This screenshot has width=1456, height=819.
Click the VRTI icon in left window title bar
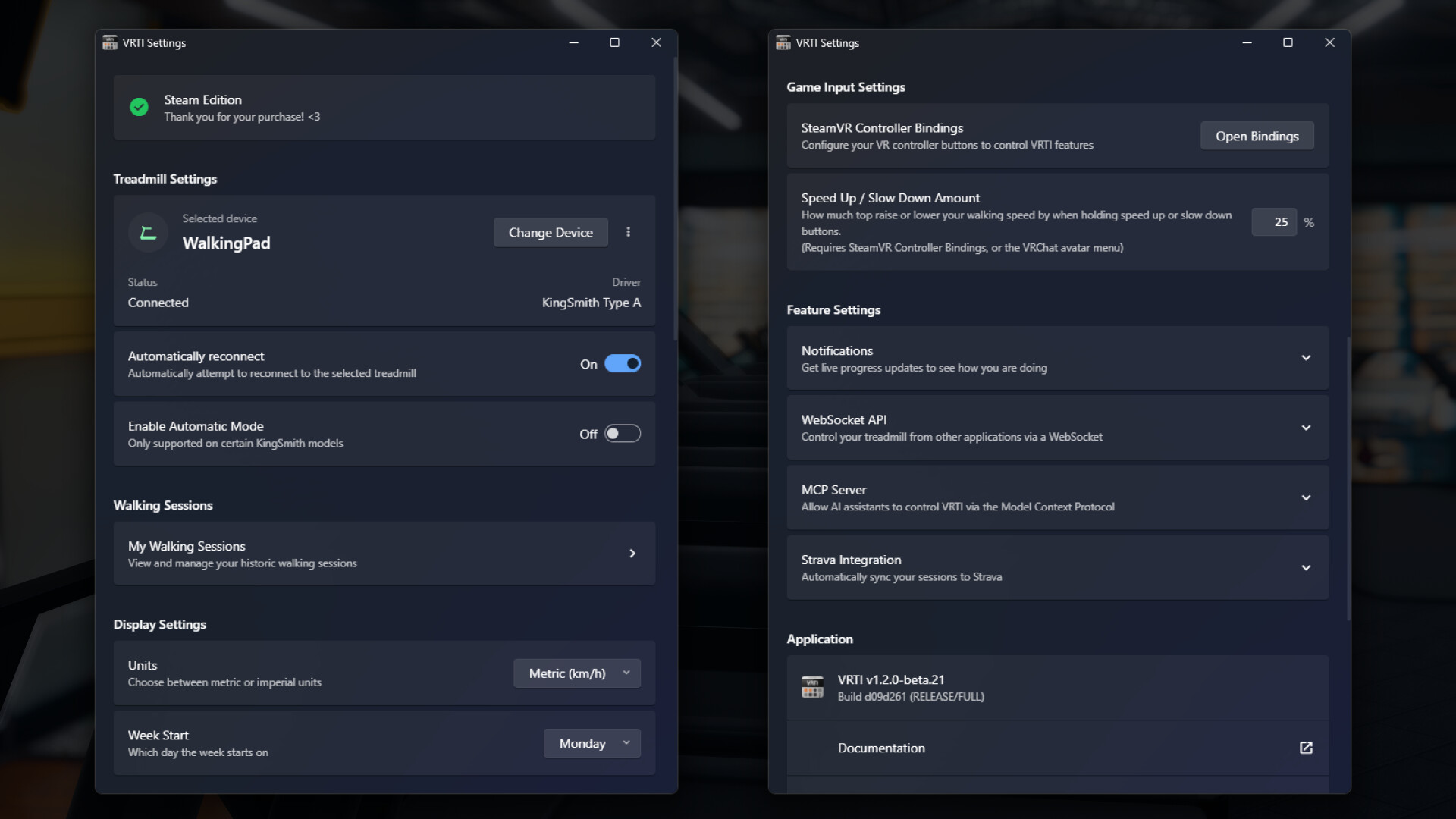(110, 42)
